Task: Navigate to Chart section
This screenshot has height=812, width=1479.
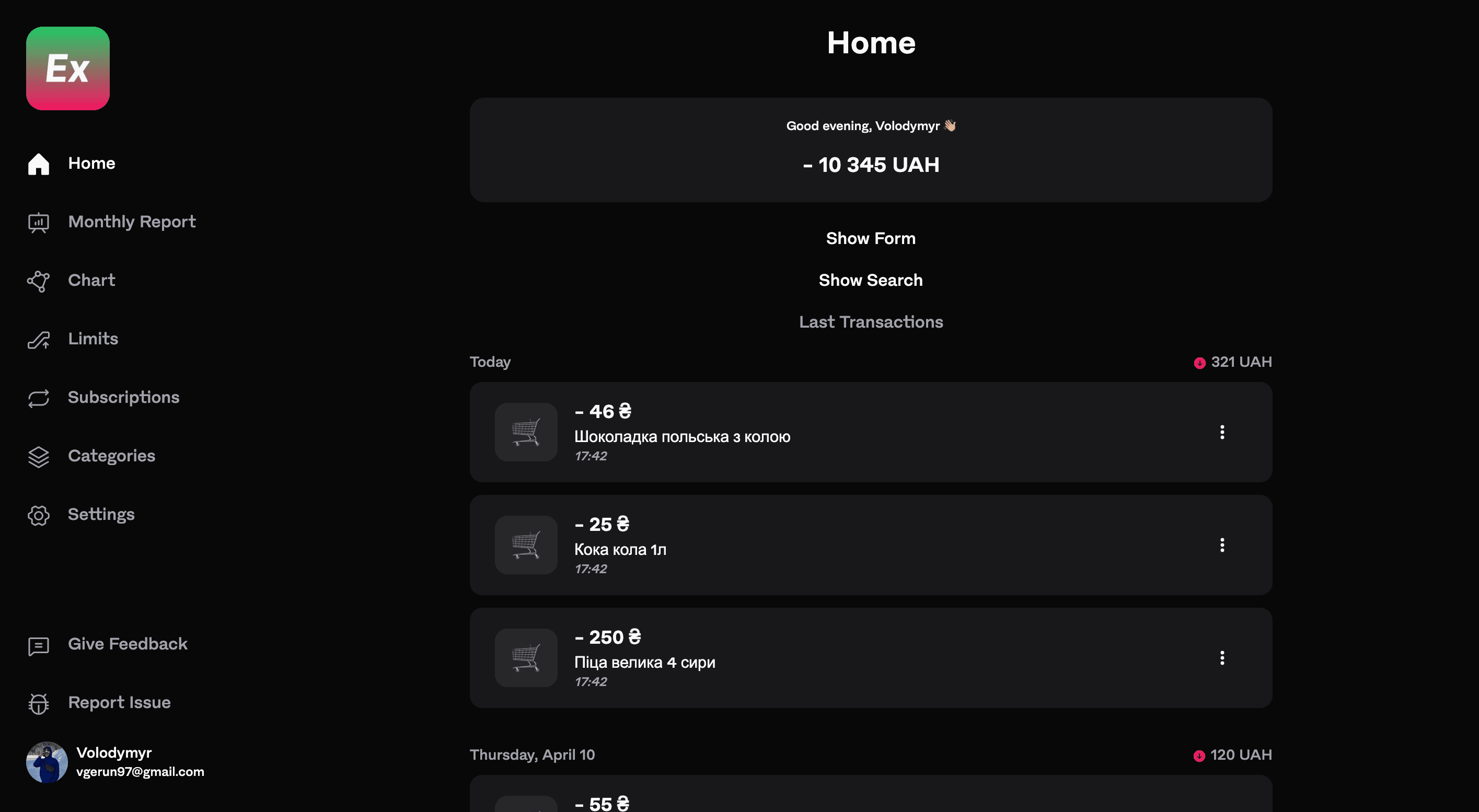Action: 91,280
